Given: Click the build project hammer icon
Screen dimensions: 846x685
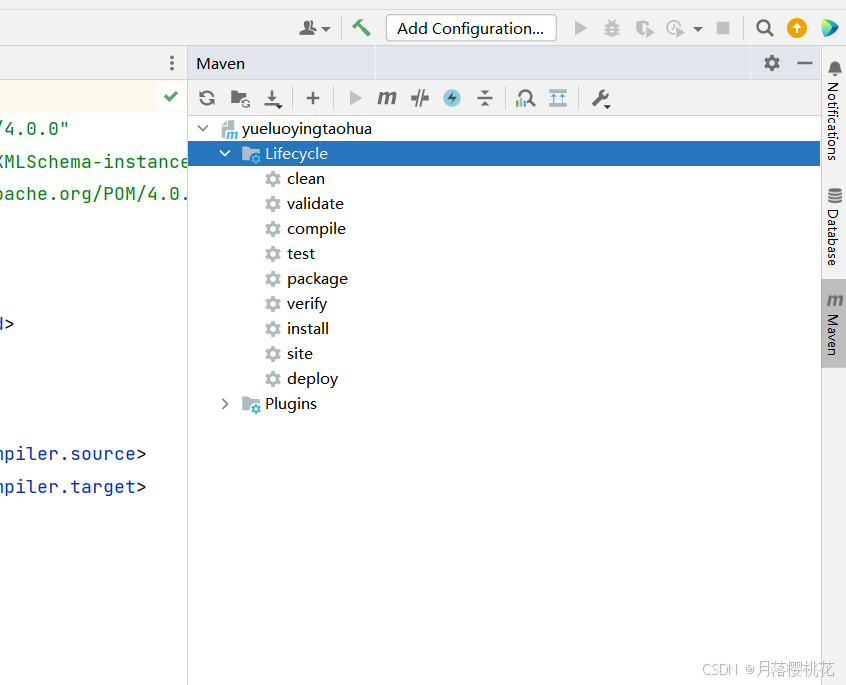Looking at the screenshot, I should point(361,28).
